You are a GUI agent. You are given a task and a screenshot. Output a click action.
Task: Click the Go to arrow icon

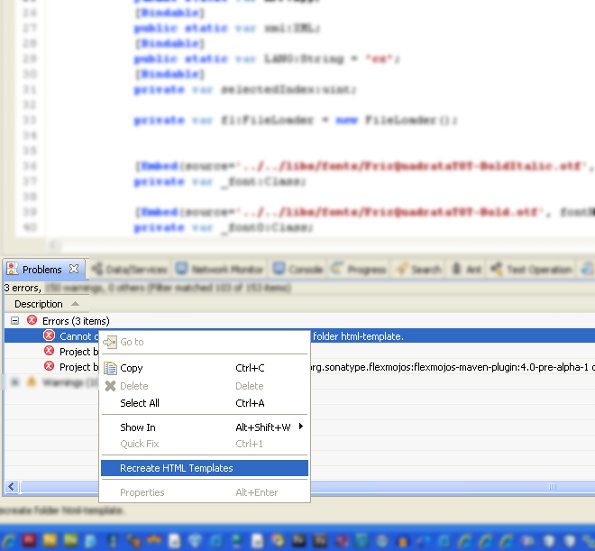[110, 342]
